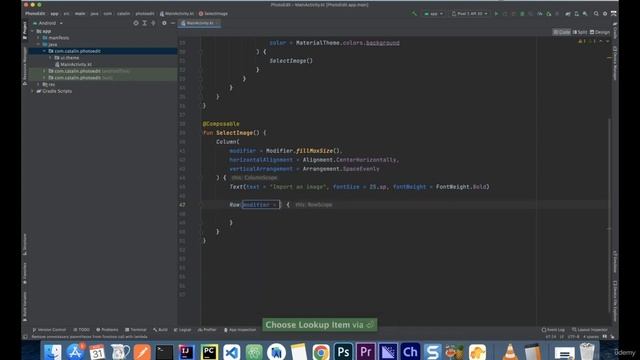Select the MainActivity.kt editor tab
Viewport: 640px width, 360px height.
(x=200, y=23)
